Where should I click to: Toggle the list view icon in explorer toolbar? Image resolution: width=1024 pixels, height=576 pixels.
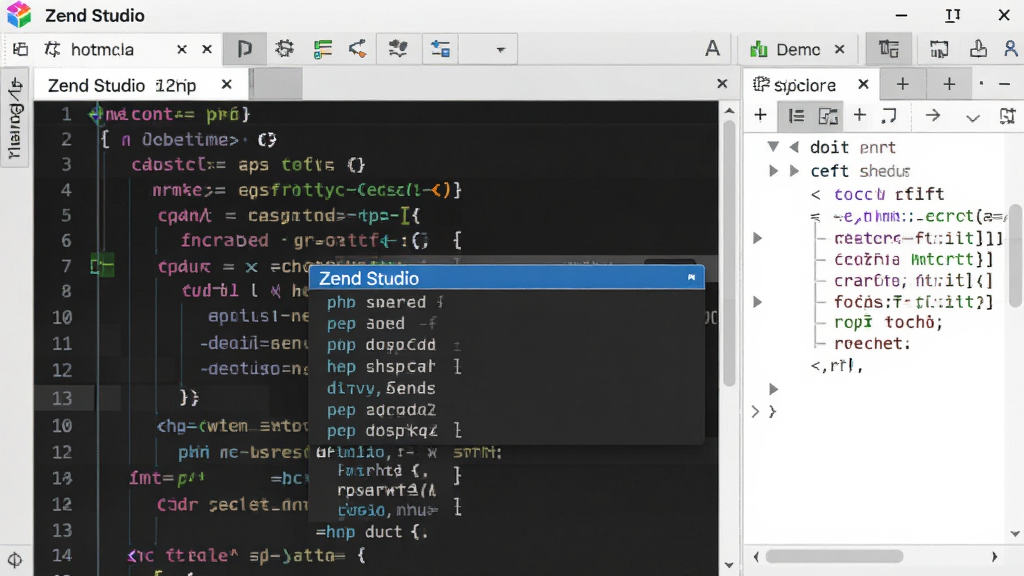coord(796,116)
